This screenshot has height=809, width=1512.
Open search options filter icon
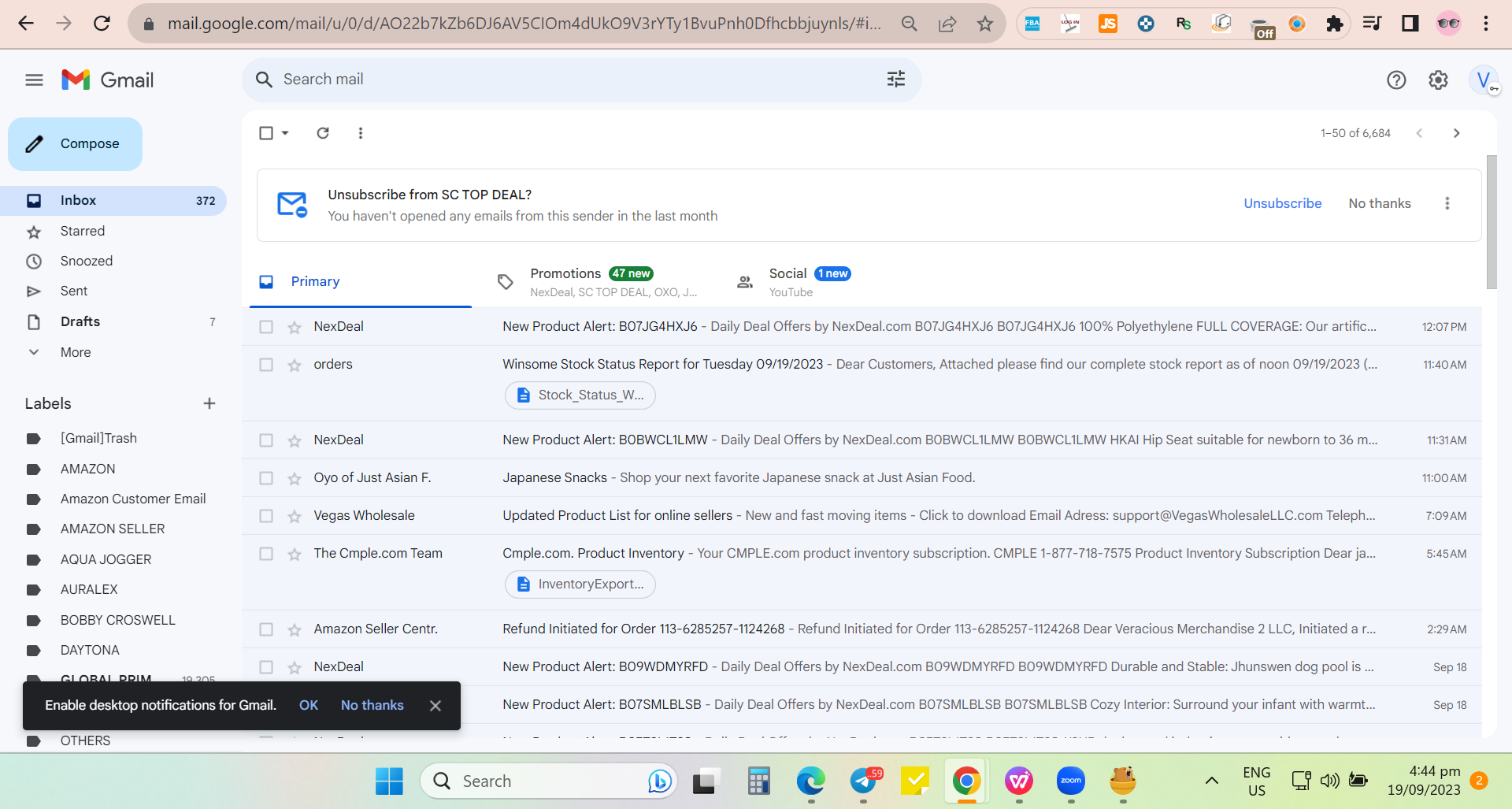tap(896, 79)
